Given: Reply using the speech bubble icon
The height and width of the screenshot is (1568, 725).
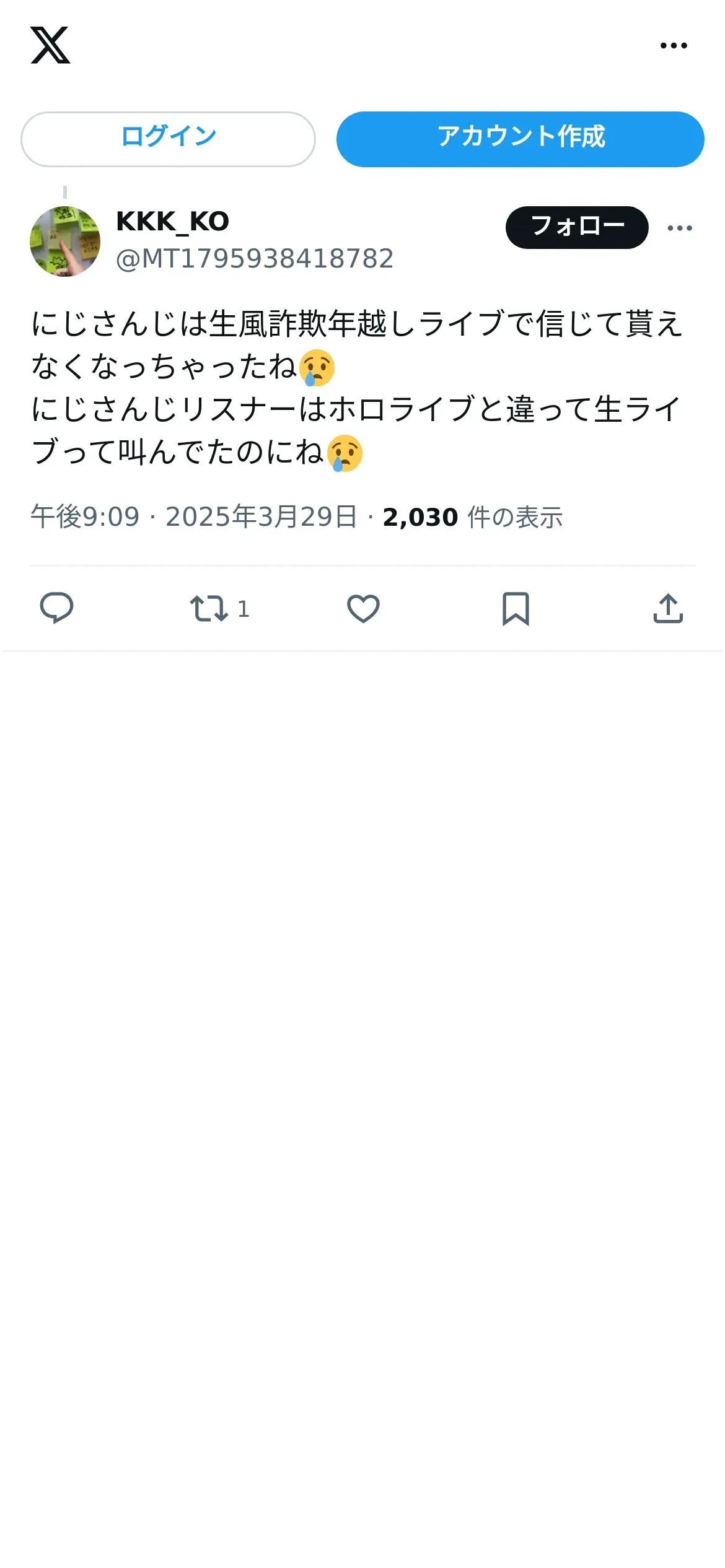Looking at the screenshot, I should (56, 608).
